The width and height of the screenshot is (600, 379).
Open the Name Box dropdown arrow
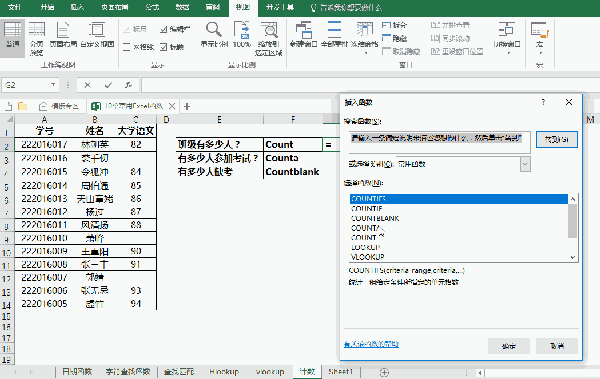pyautogui.click(x=53, y=85)
